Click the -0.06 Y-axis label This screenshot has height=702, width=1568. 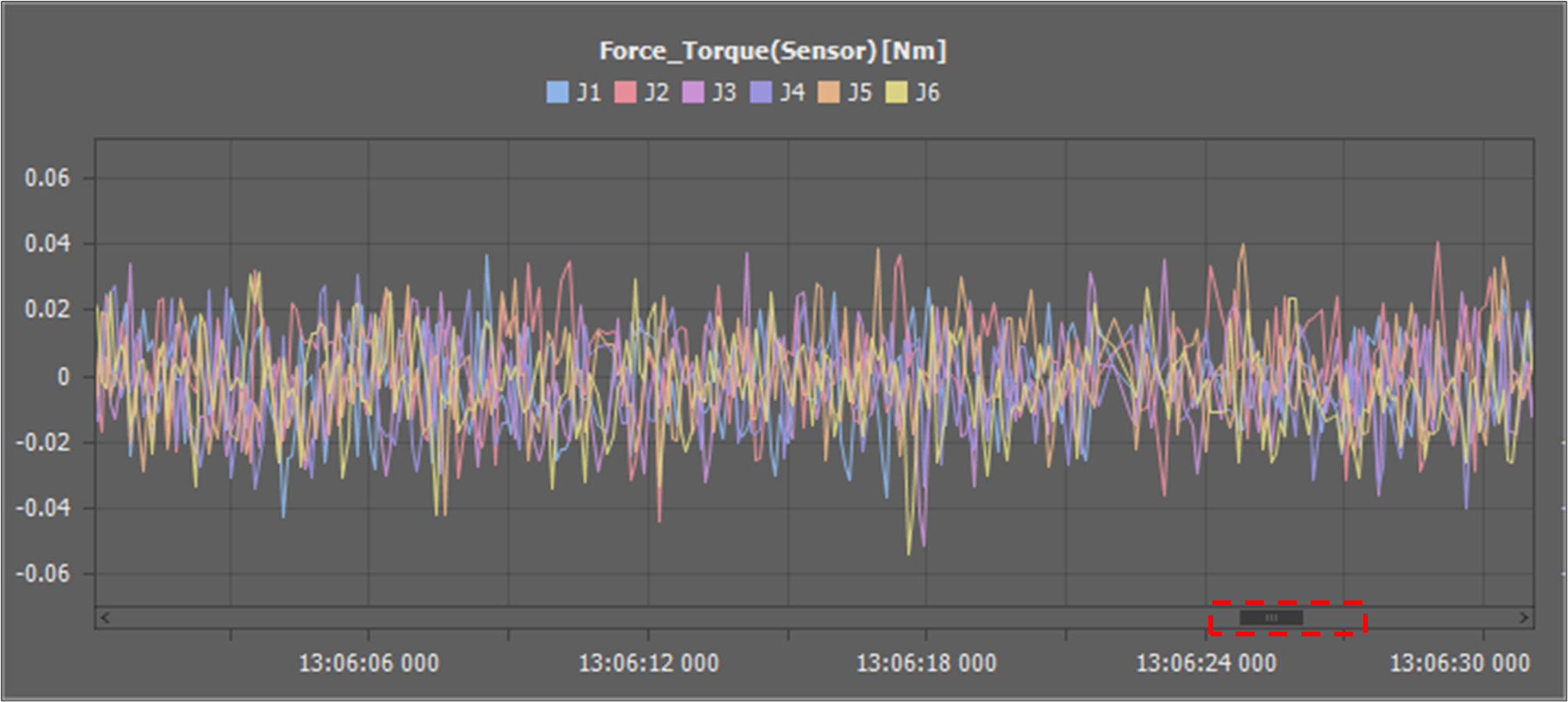[x=43, y=574]
